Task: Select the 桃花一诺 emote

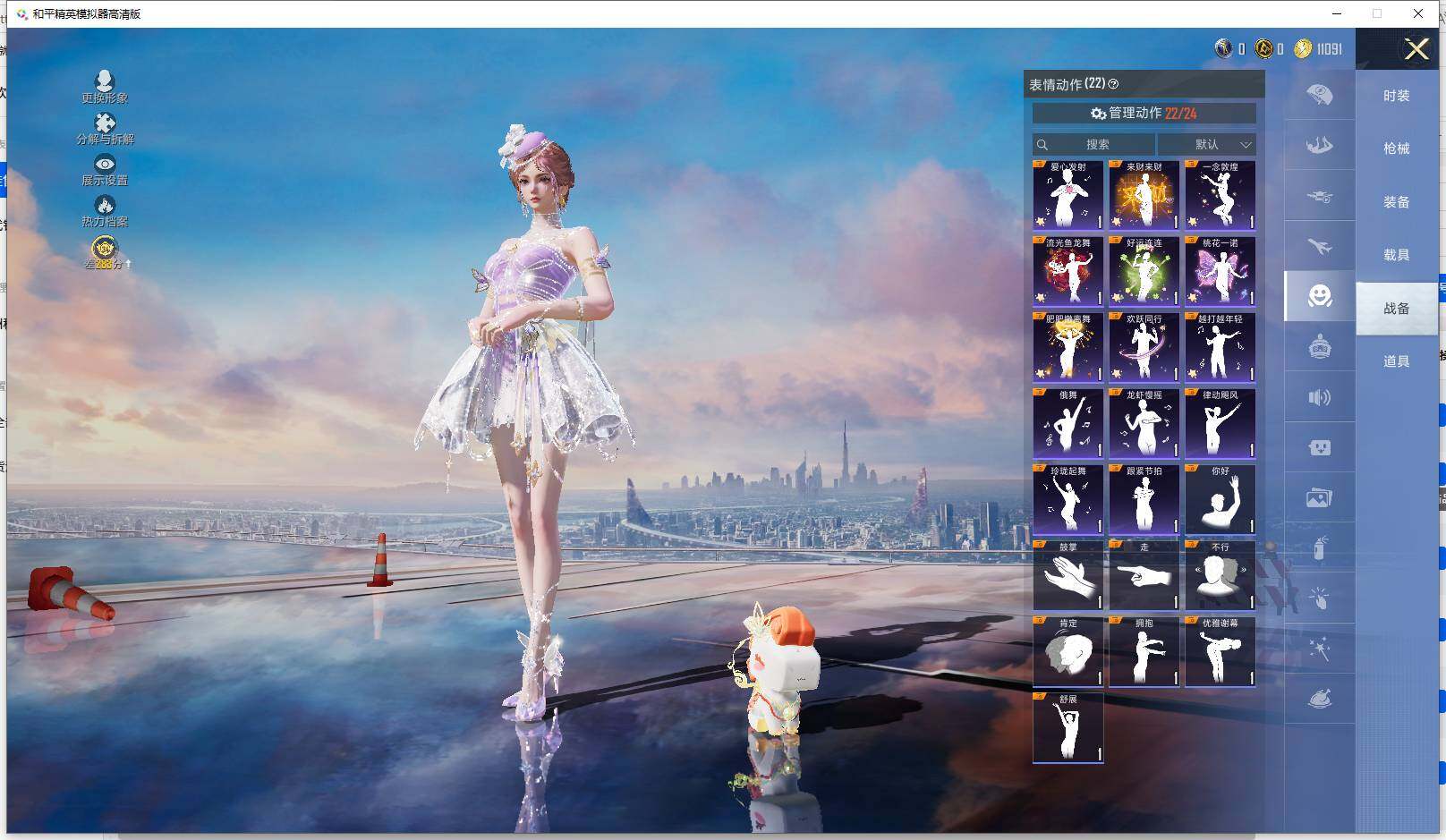Action: (1220, 271)
